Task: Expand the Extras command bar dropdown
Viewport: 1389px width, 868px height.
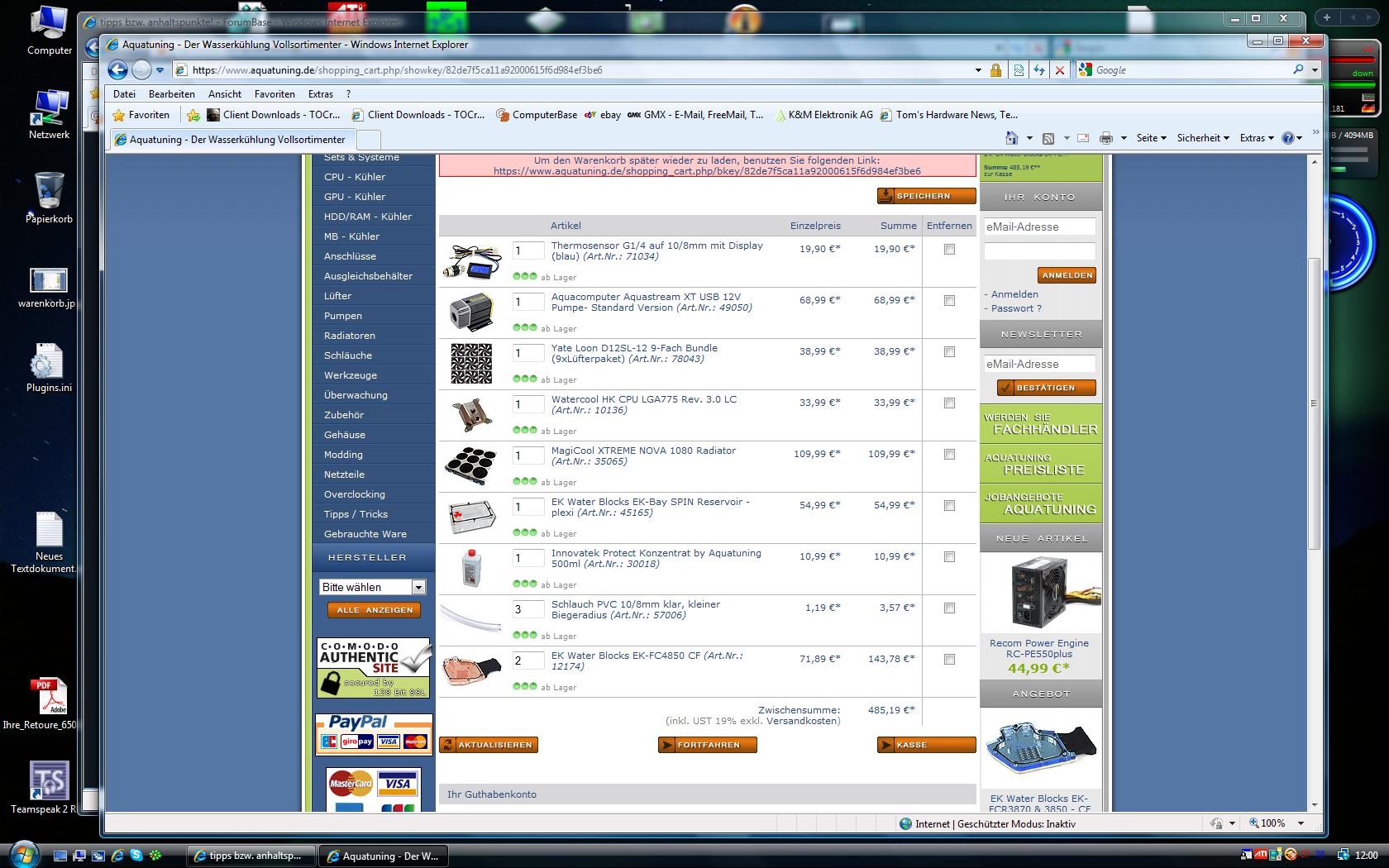Action: [1258, 138]
